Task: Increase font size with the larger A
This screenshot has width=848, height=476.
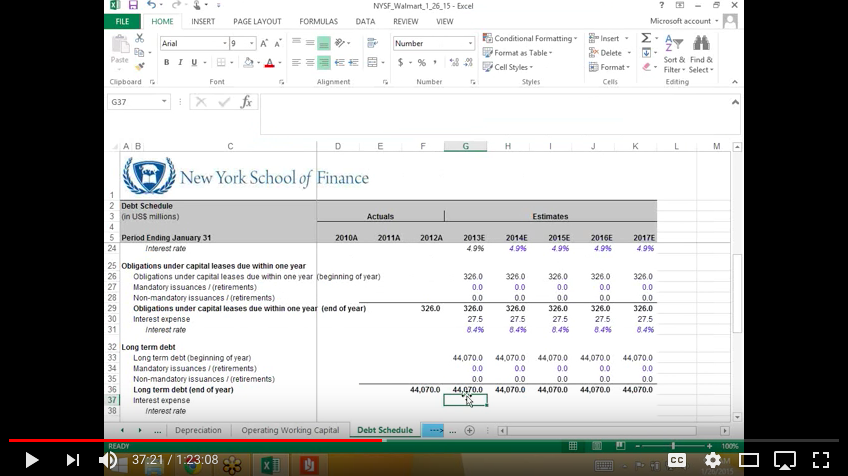Action: (x=264, y=44)
